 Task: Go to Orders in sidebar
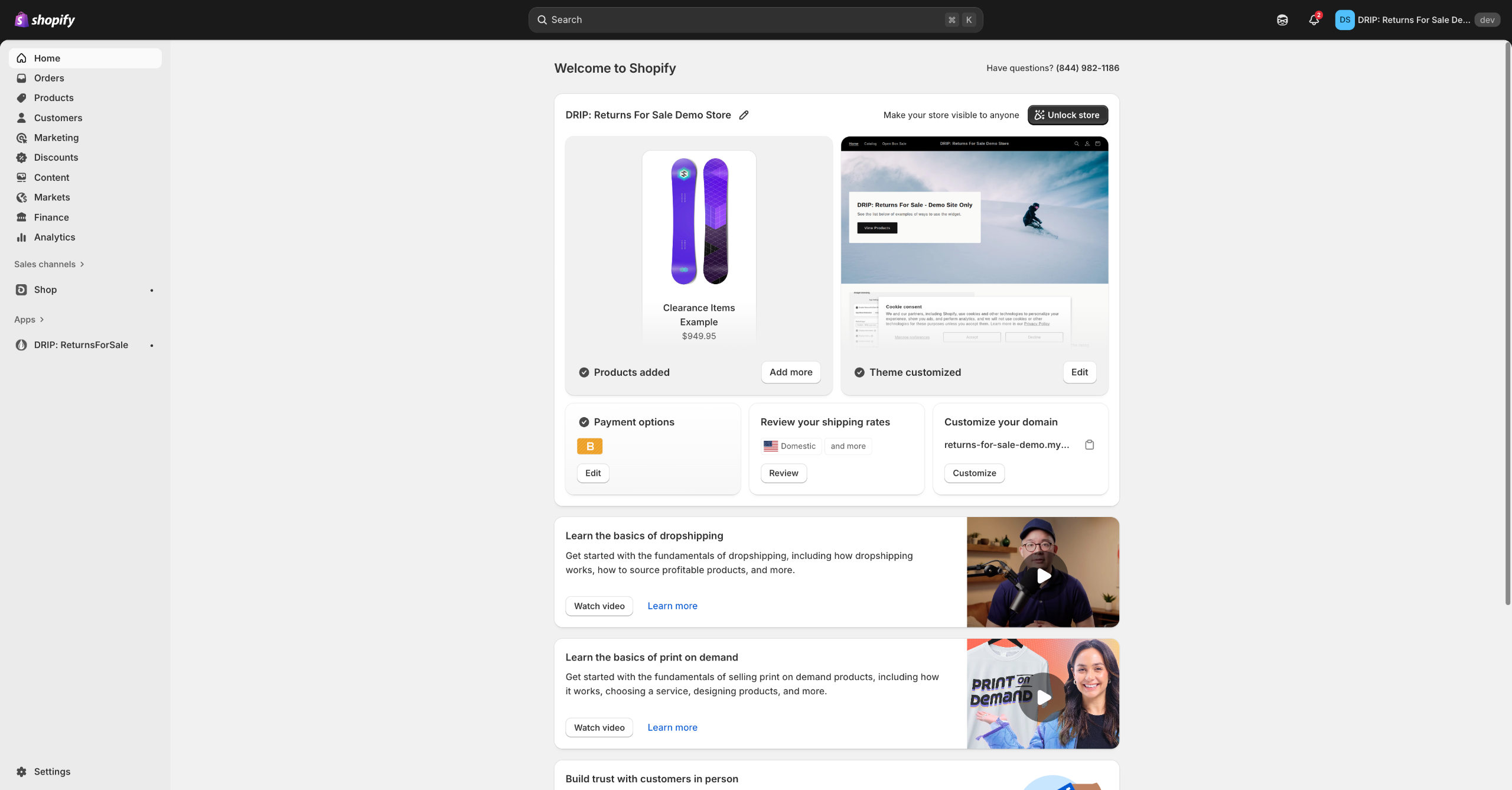click(49, 78)
